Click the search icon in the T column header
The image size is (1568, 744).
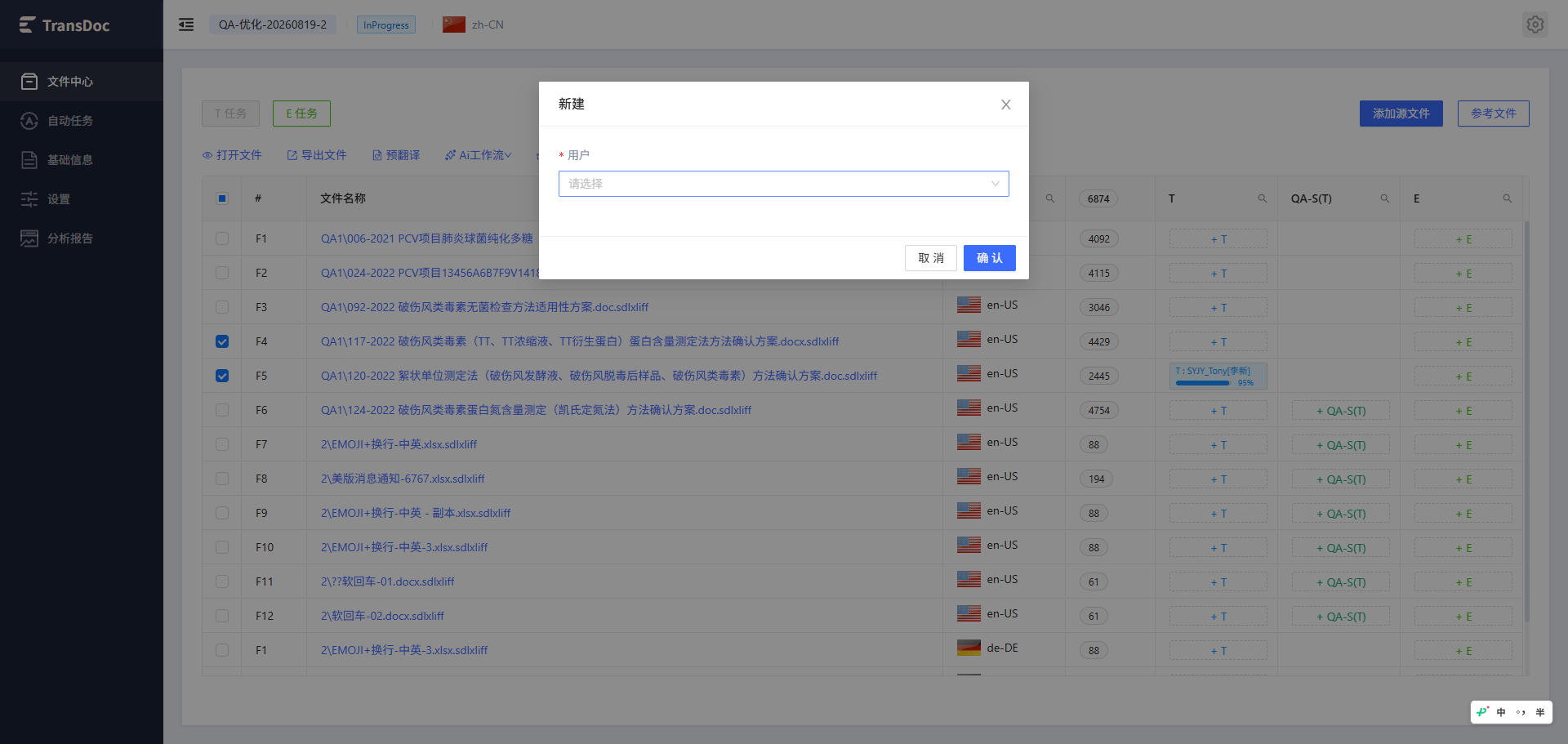(1262, 198)
